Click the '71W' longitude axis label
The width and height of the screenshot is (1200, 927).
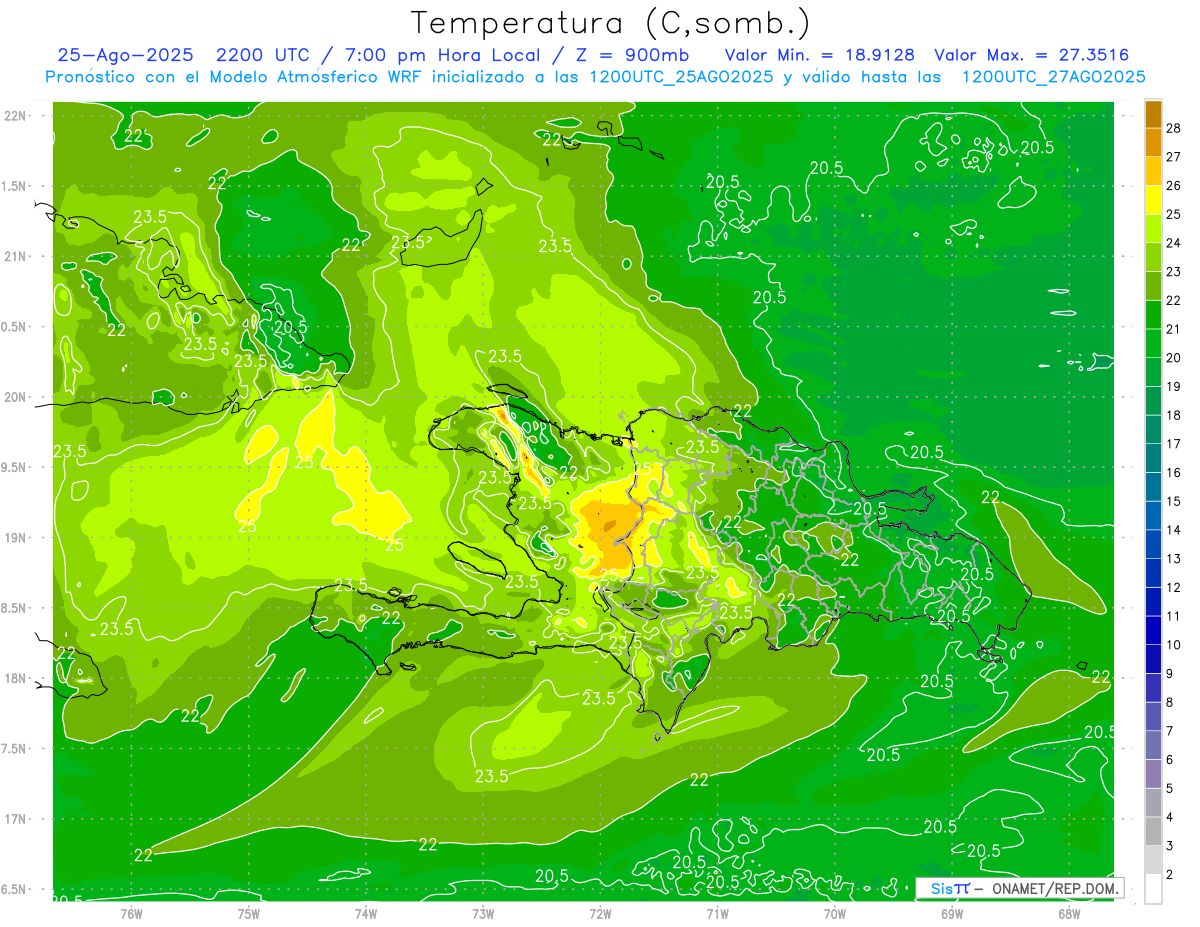pyautogui.click(x=717, y=914)
